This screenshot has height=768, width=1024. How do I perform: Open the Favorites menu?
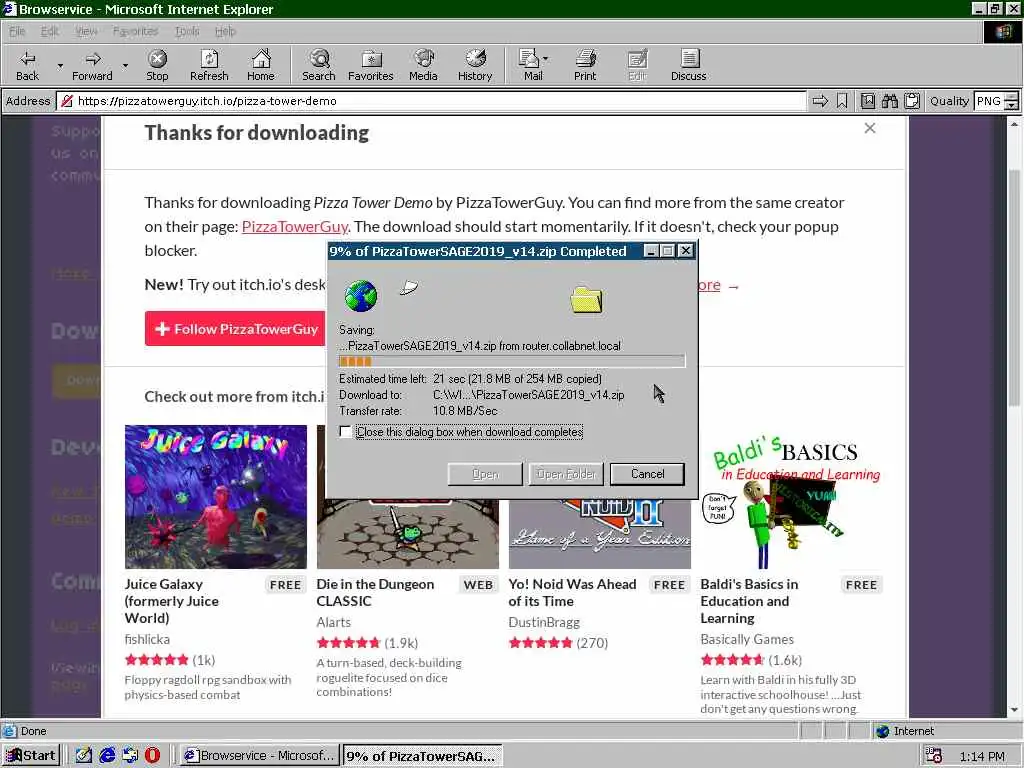click(135, 31)
